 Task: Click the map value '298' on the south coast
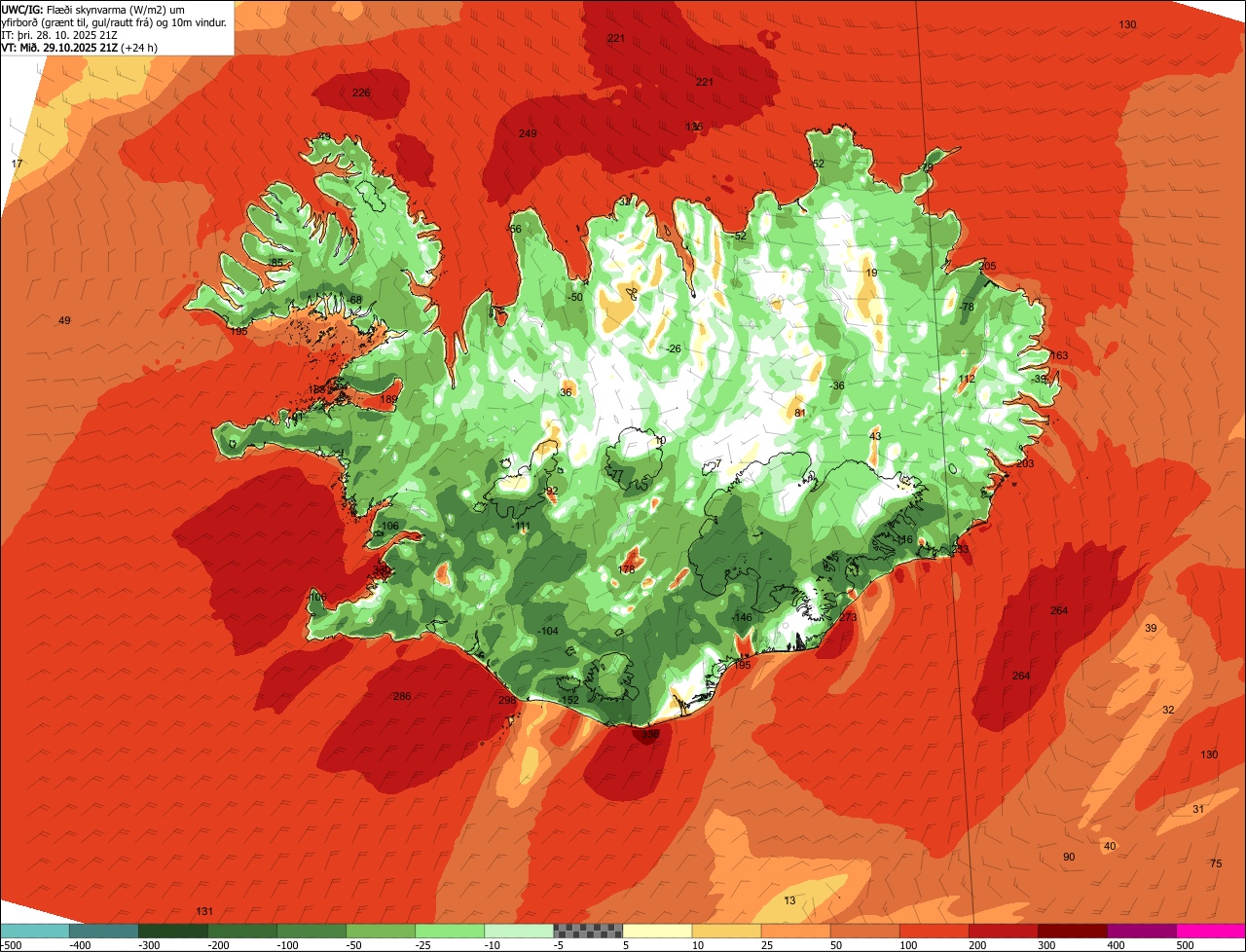507,701
